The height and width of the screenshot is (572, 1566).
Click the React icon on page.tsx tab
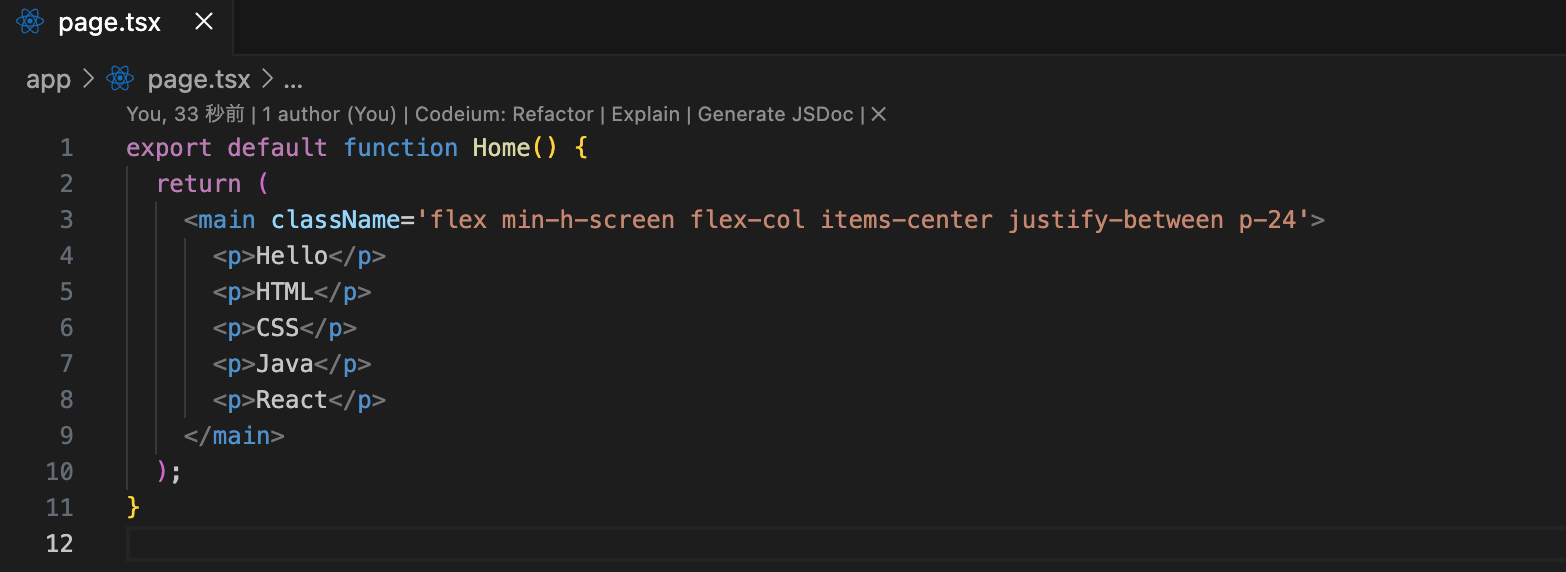30,22
